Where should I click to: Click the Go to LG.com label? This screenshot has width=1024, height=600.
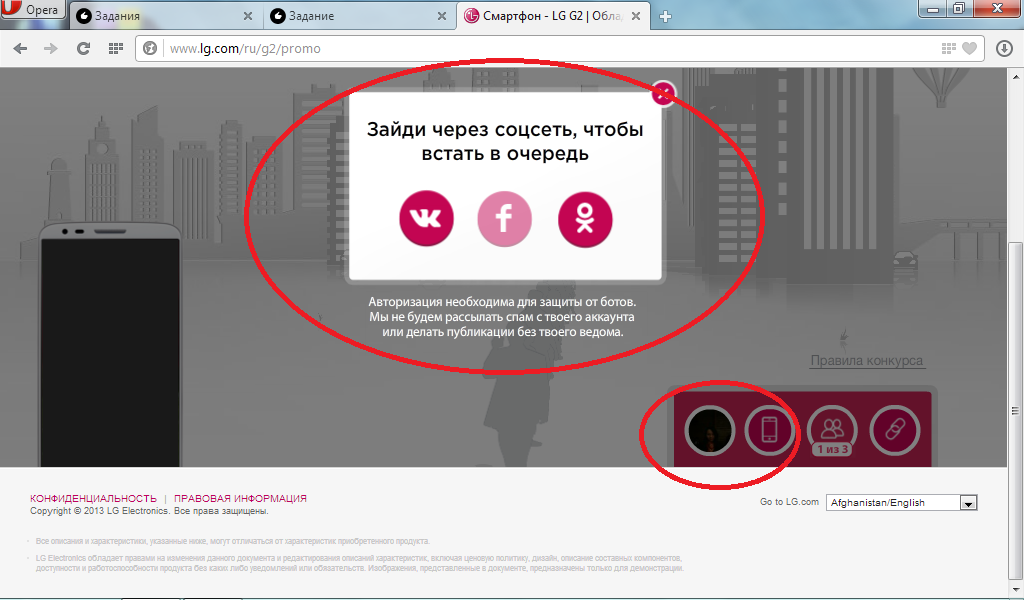(789, 502)
